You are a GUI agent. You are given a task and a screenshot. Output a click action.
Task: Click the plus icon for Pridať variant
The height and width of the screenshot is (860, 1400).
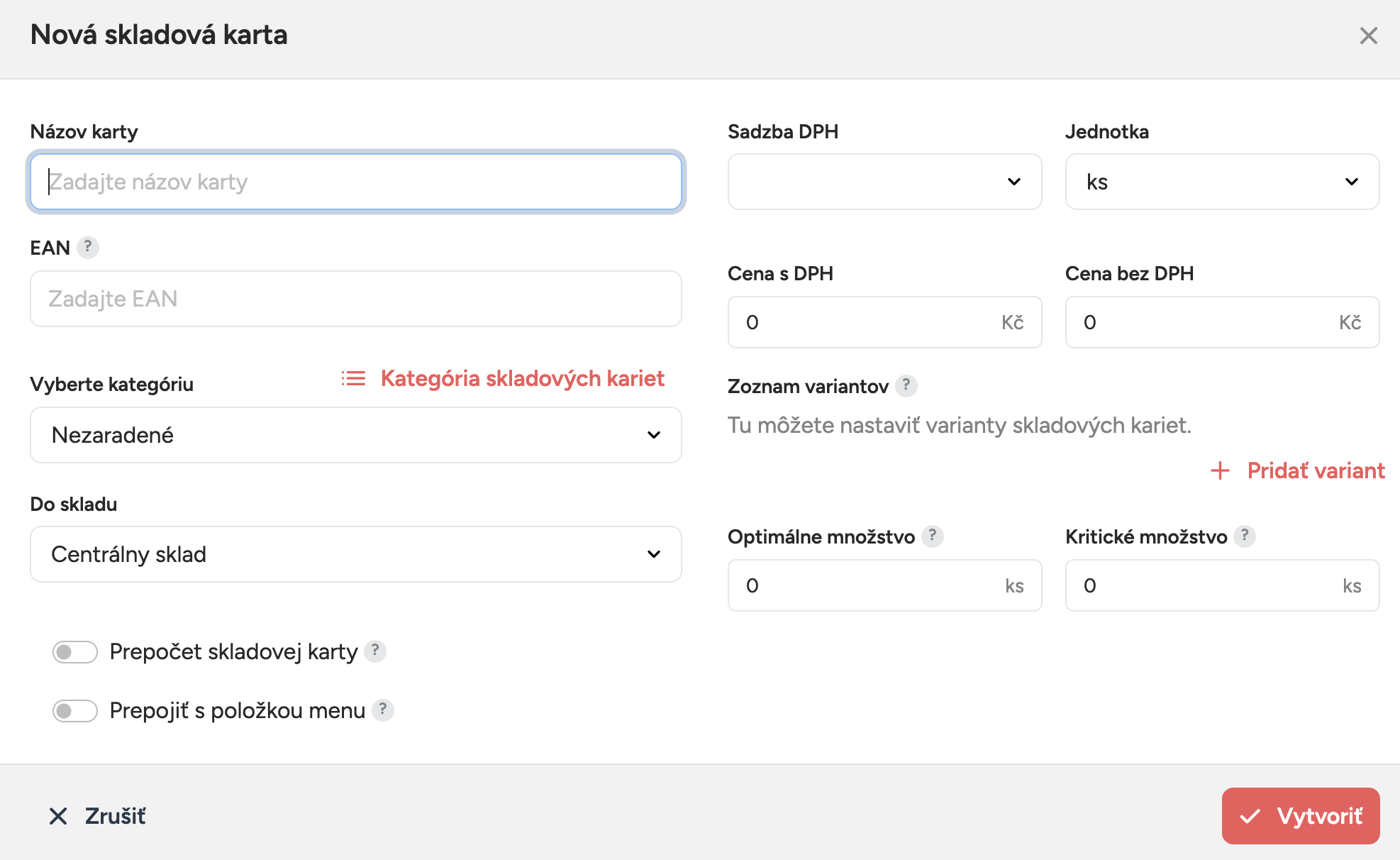coord(1220,470)
